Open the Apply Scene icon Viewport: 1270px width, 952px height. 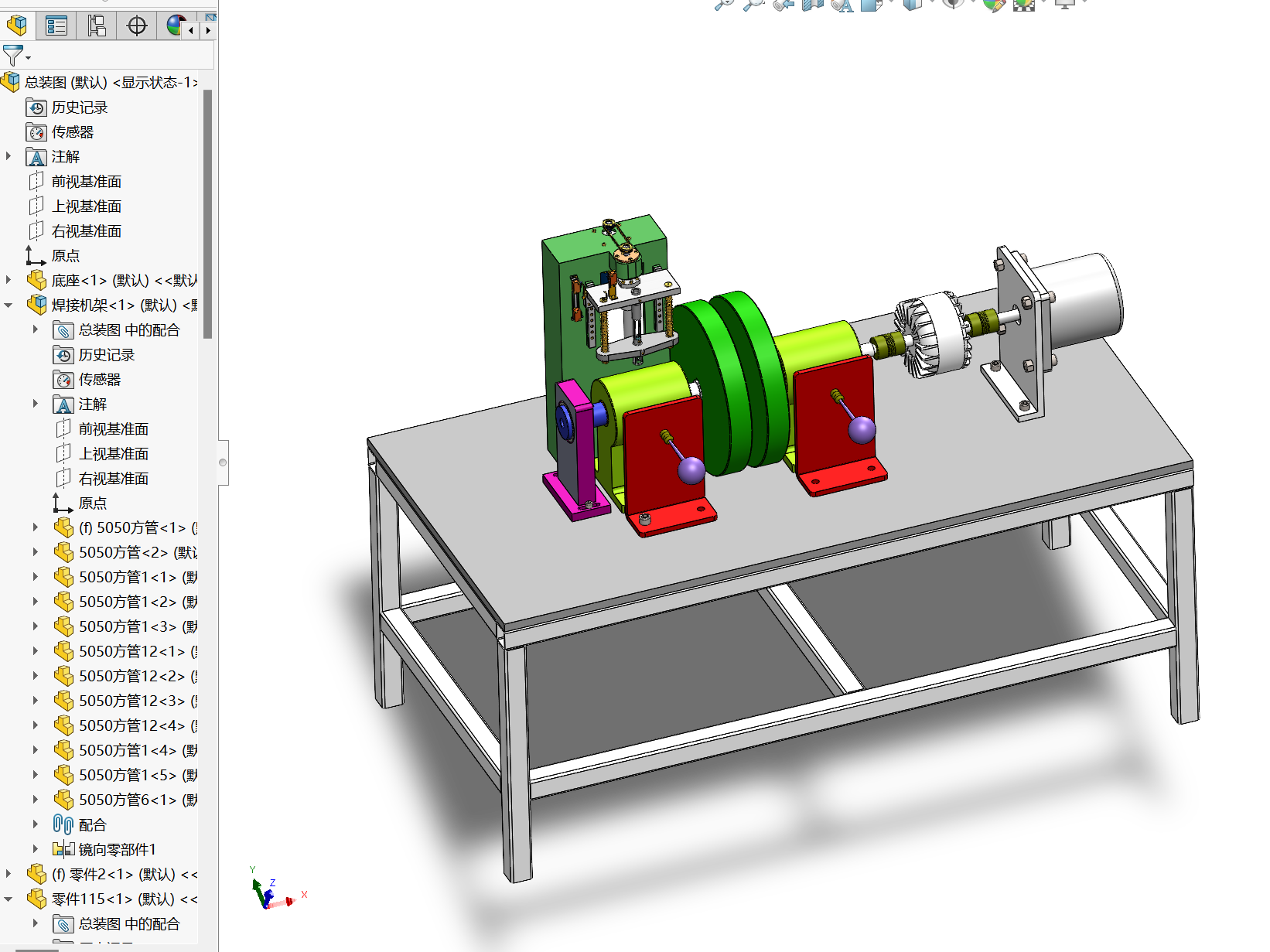click(1024, 5)
